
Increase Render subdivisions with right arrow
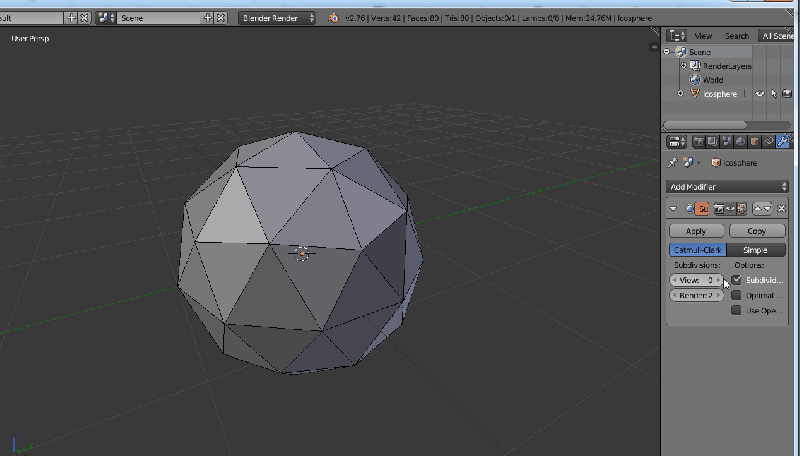click(718, 295)
